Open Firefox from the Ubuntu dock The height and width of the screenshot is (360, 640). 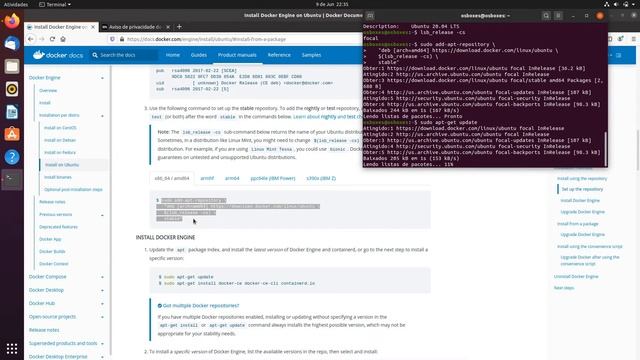click(x=12, y=21)
